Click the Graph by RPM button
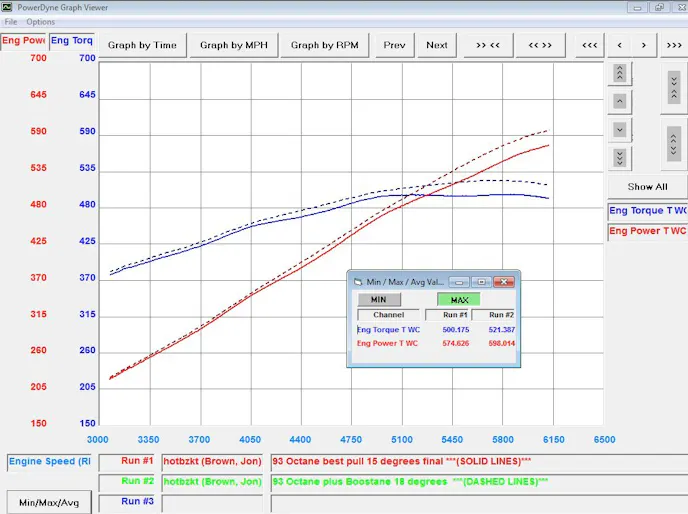Screen dimensions: 688x514 click(x=325, y=45)
